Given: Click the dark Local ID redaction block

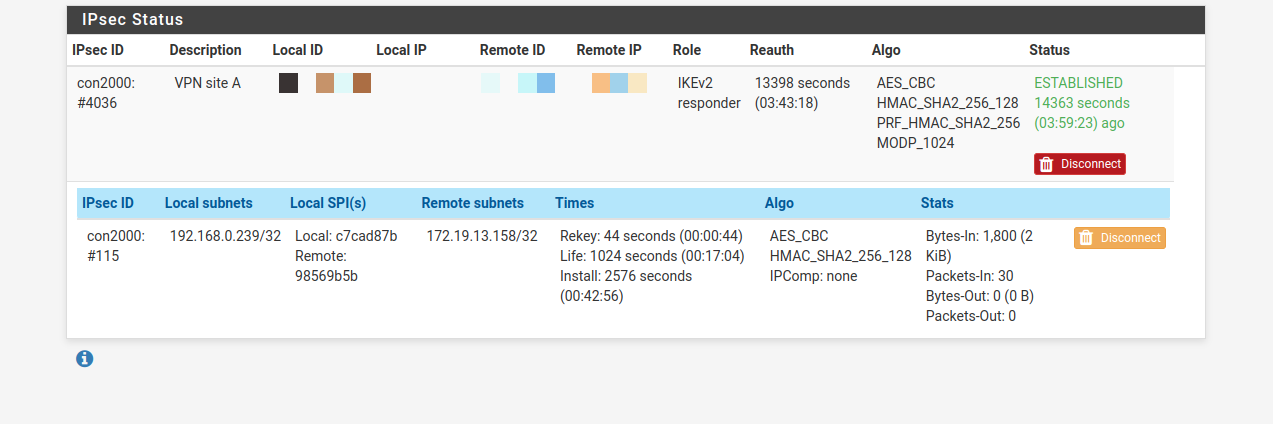Looking at the screenshot, I should click(x=288, y=83).
